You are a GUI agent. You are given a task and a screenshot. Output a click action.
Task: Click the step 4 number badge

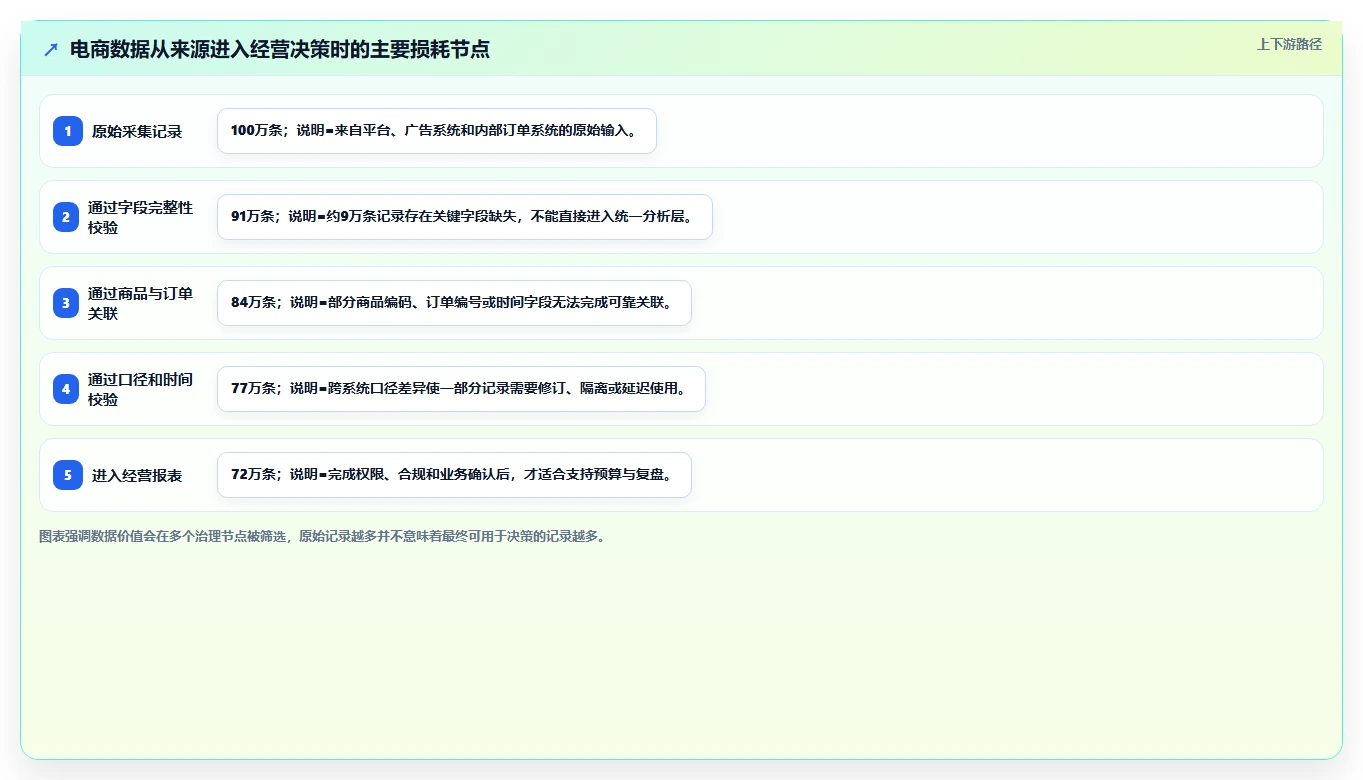(66, 389)
